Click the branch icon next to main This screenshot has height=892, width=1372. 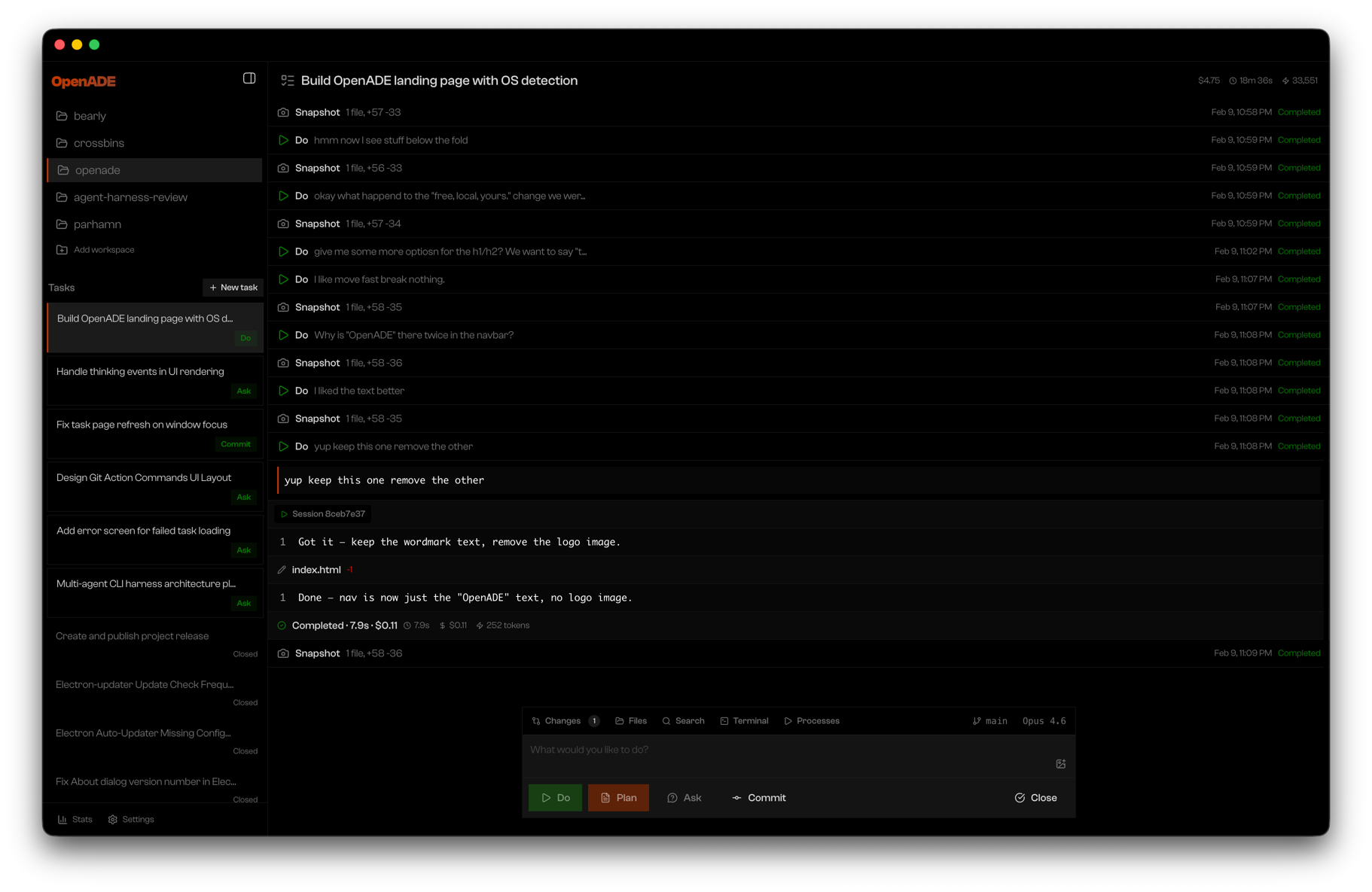point(977,720)
